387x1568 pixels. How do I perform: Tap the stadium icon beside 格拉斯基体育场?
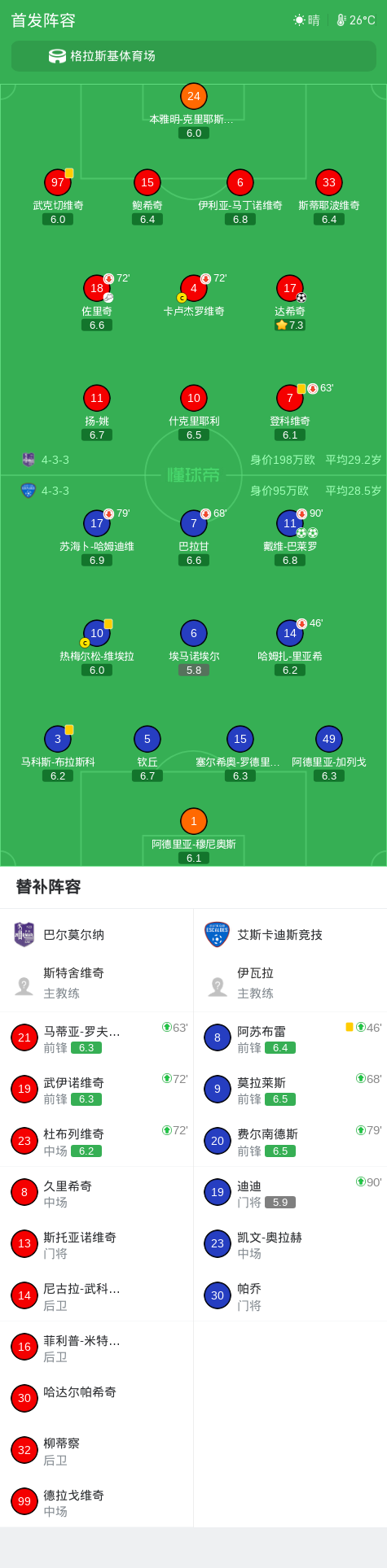[57, 56]
